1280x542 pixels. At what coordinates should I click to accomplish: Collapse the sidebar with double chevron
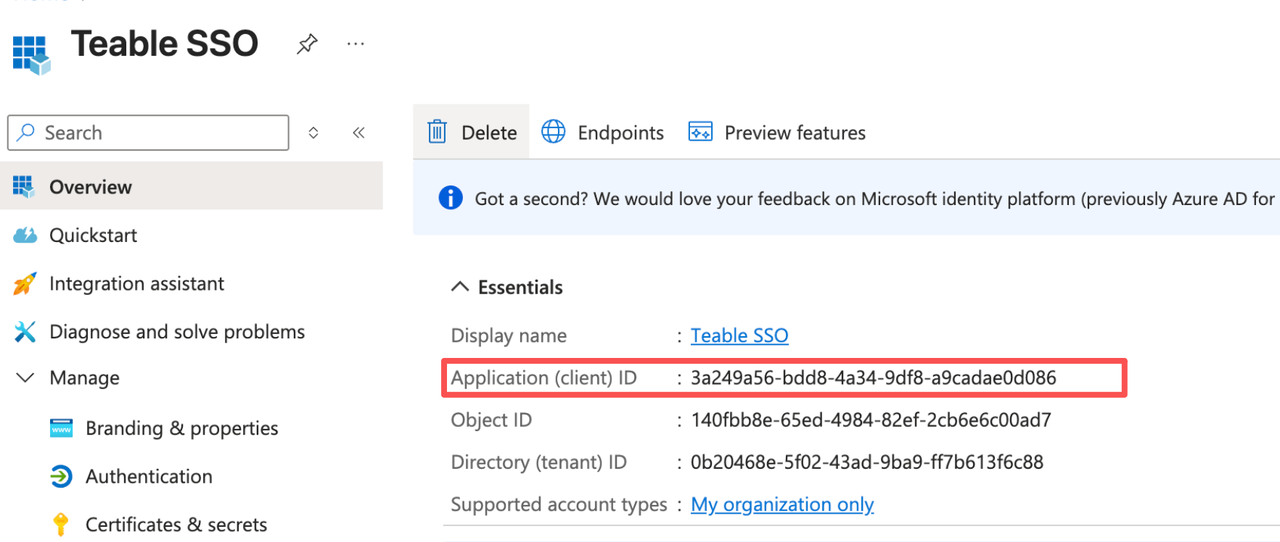point(359,132)
